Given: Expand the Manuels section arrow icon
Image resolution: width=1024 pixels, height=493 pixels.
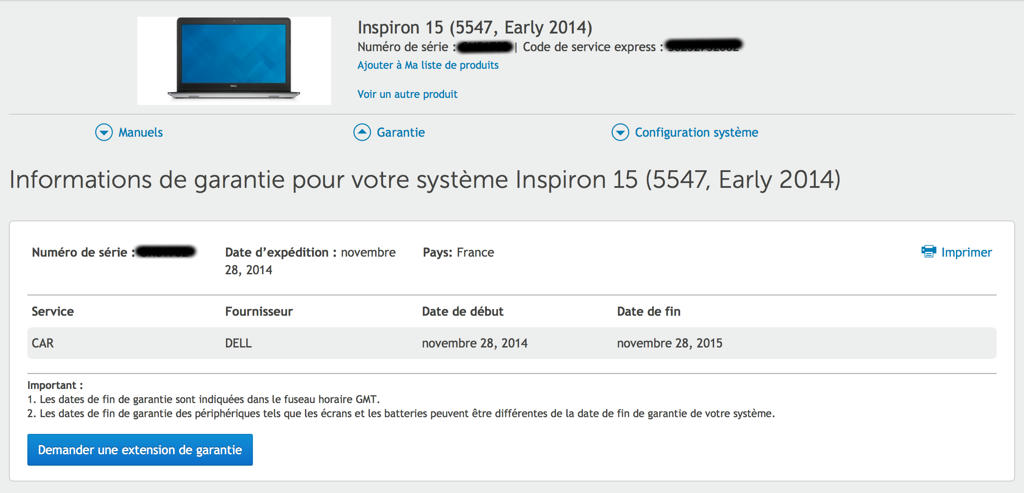Looking at the screenshot, I should 104,133.
